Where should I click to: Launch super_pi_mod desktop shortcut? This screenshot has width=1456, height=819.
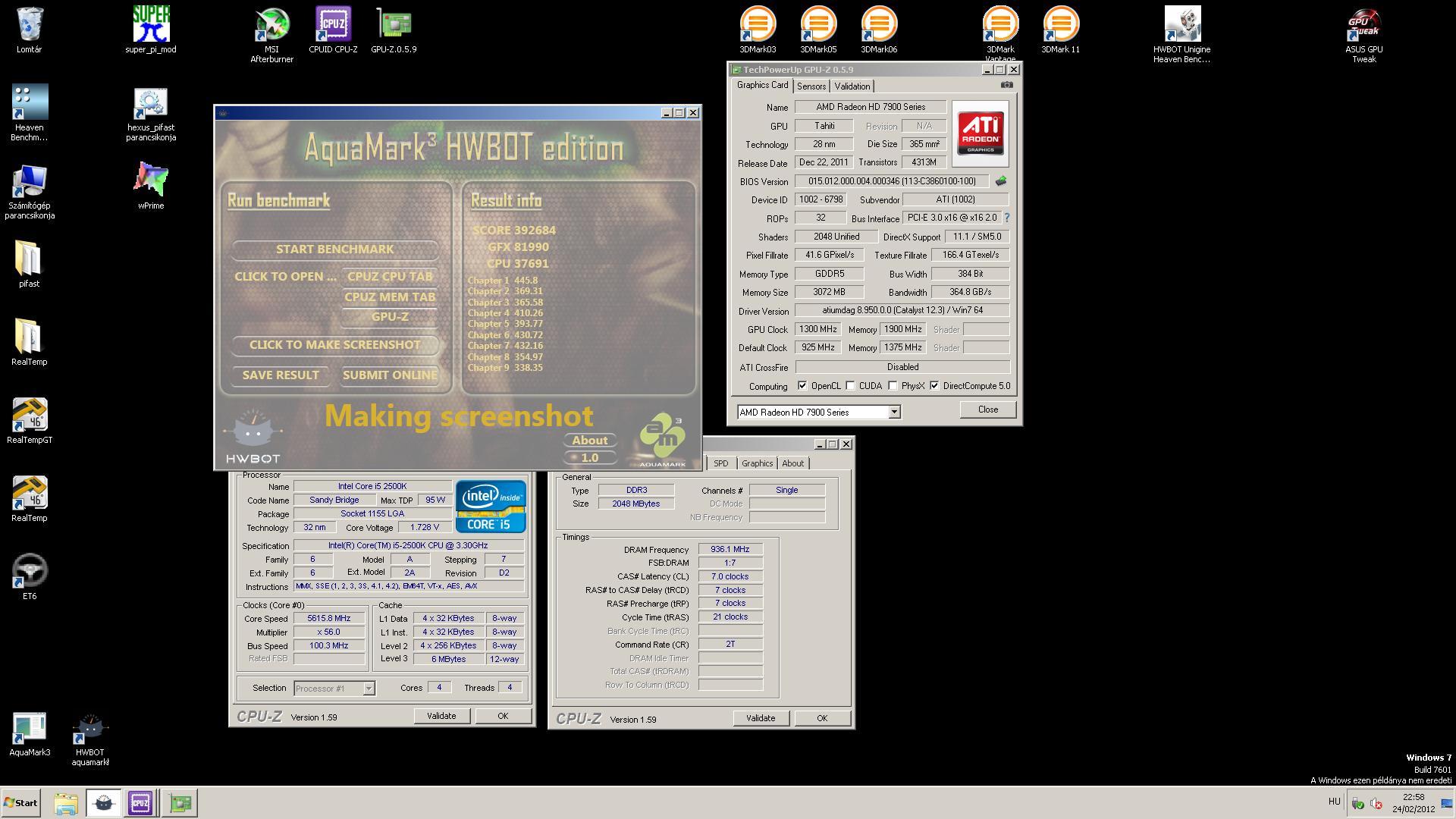151,30
